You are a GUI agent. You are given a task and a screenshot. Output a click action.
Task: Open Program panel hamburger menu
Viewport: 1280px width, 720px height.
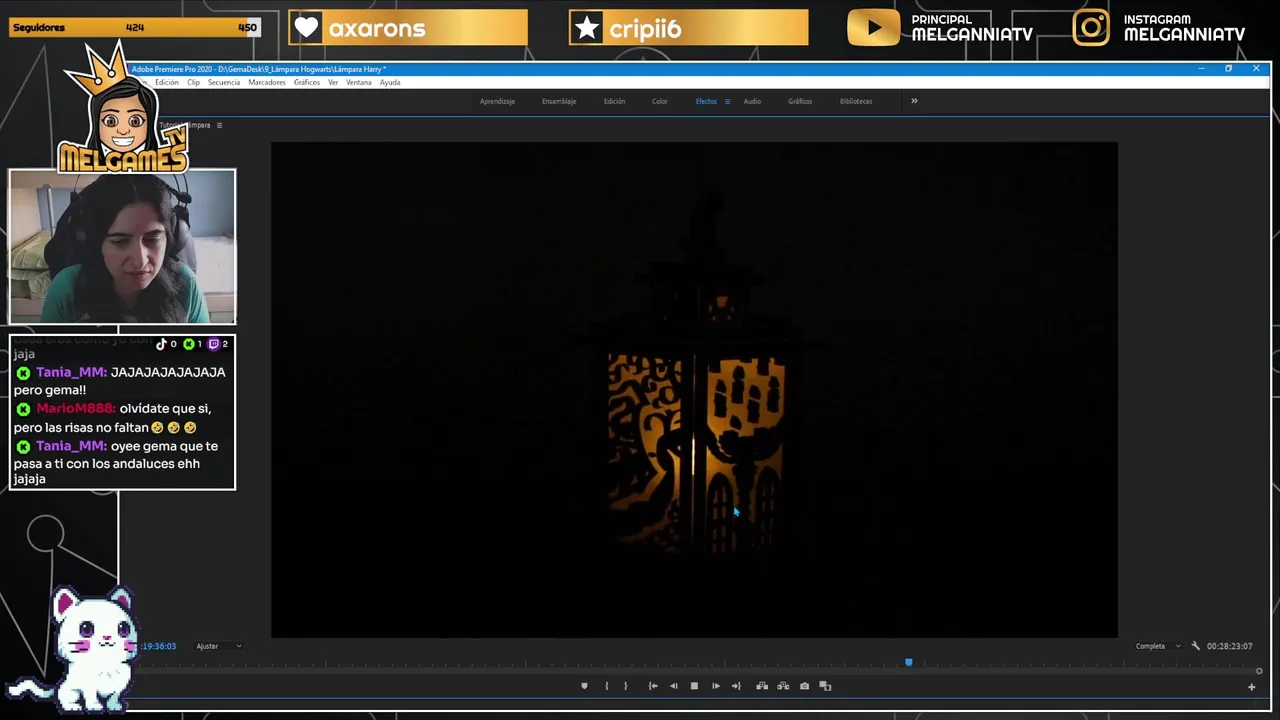[x=219, y=125]
